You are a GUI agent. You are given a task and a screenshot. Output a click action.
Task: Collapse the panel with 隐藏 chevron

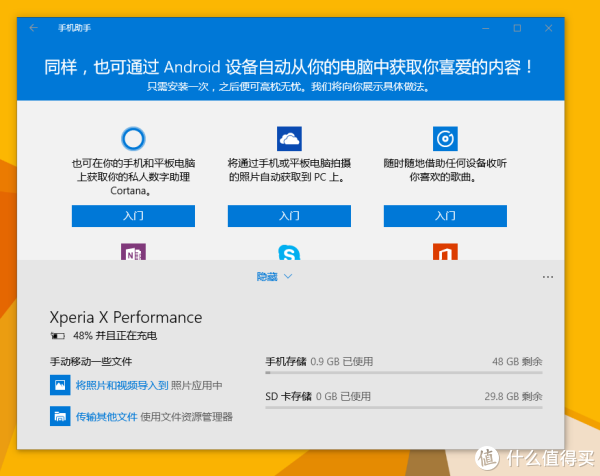tap(274, 276)
